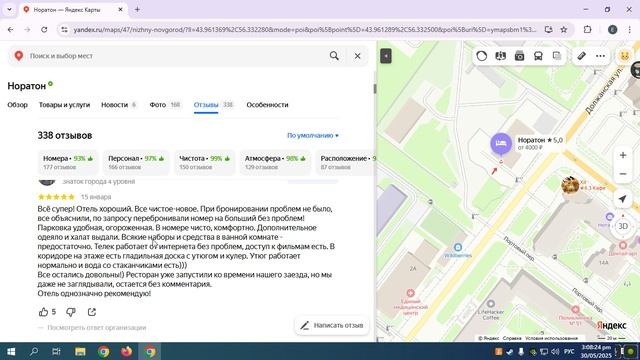Select the ruler measurement tool

tap(581, 56)
